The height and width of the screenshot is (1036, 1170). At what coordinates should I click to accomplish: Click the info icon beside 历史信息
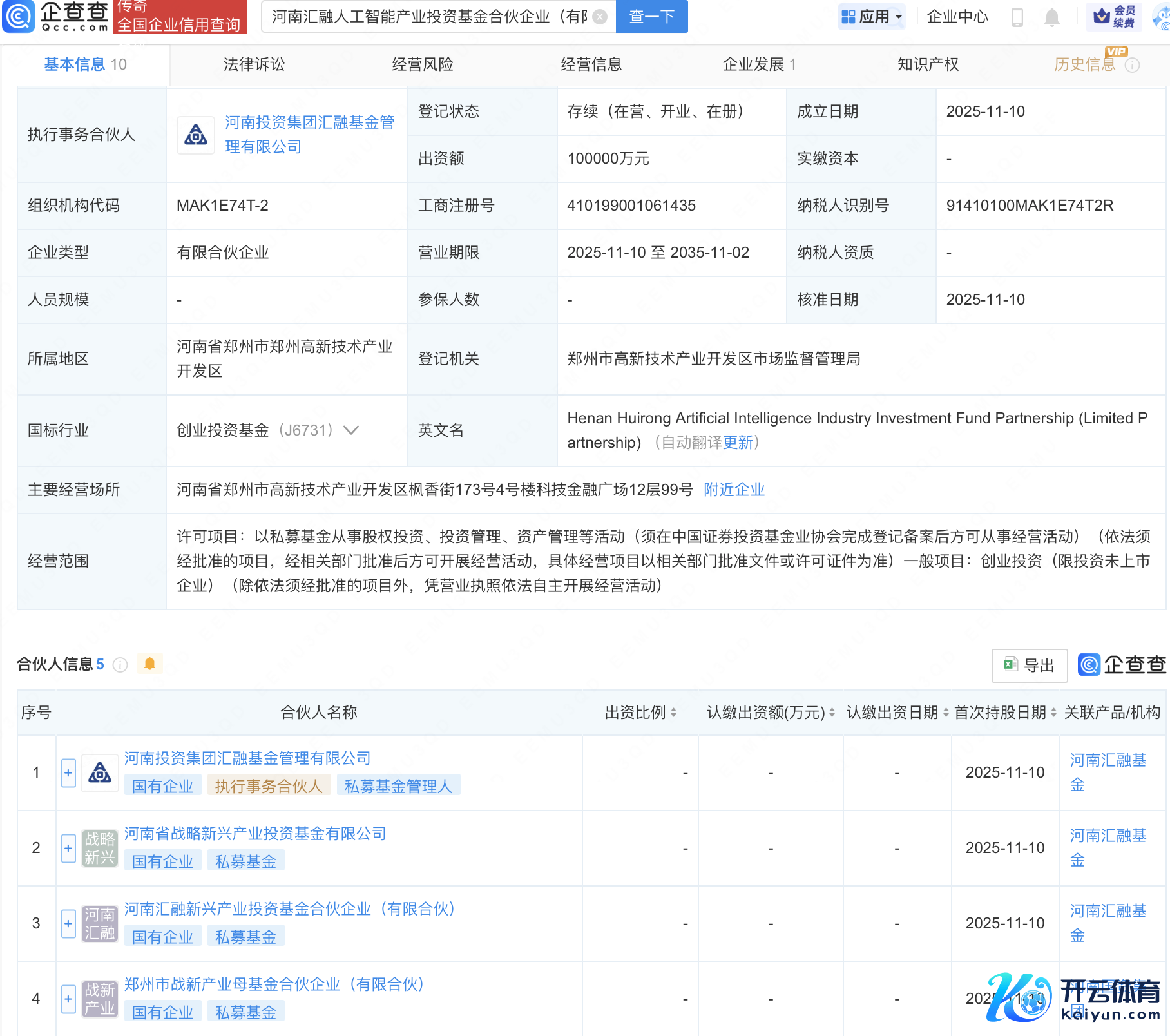(x=1132, y=65)
